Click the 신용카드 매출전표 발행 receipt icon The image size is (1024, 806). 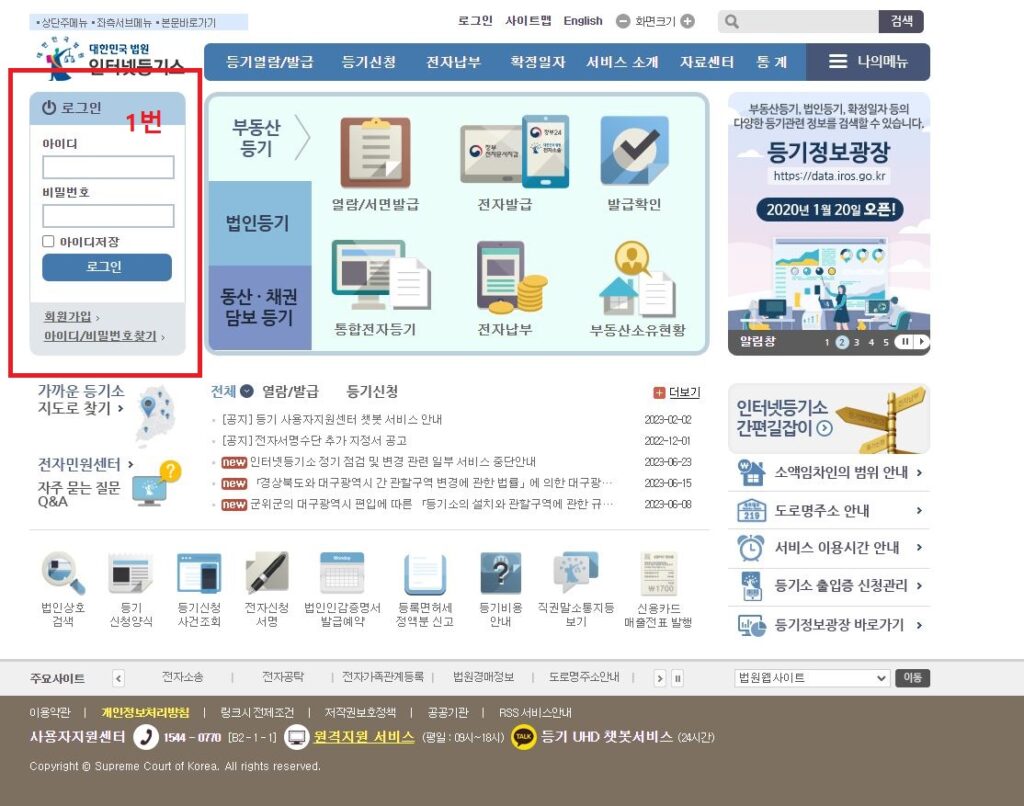[x=658, y=573]
